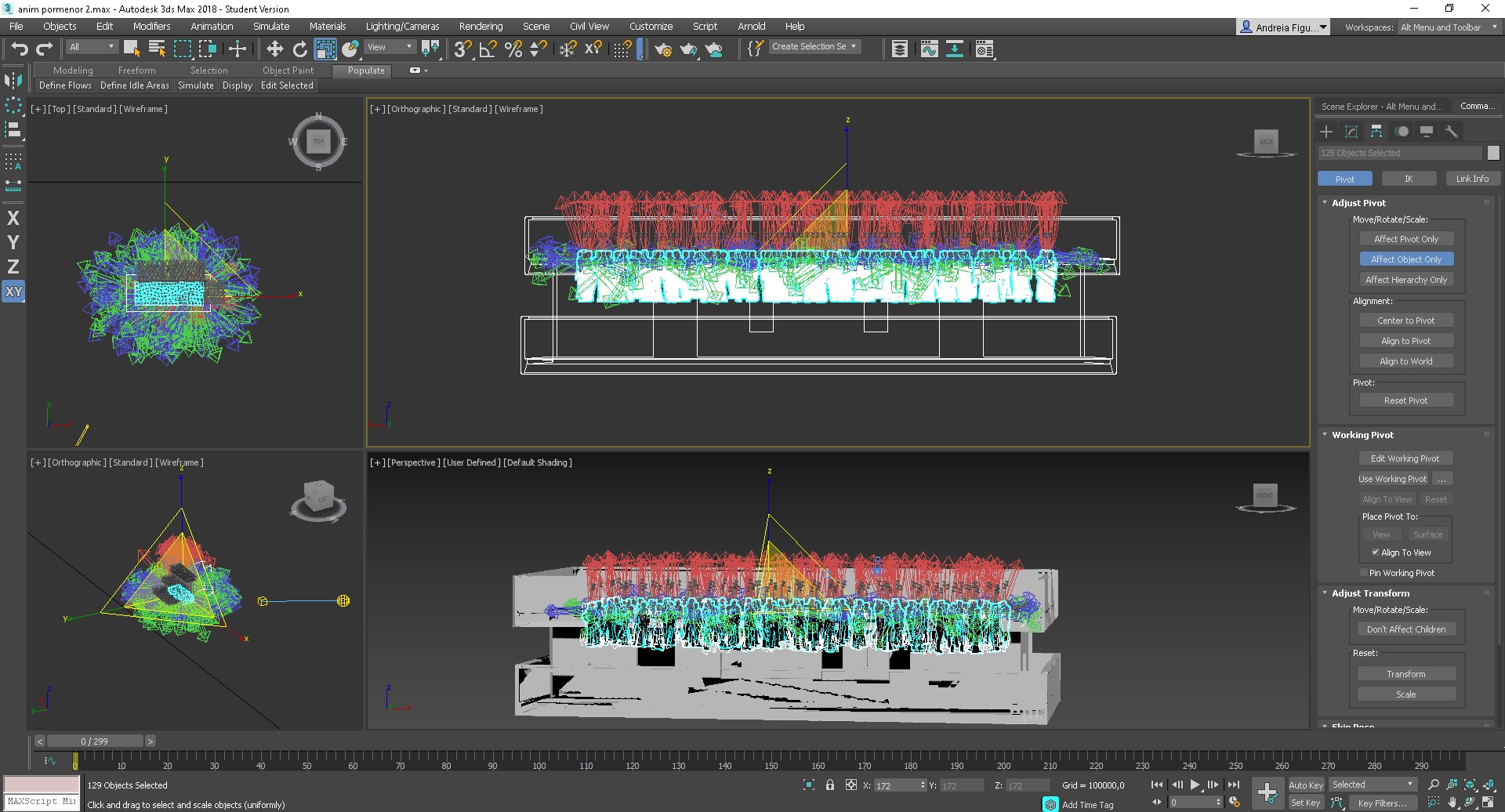Enable the Pin Working Pivot checkbox
Image resolution: width=1505 pixels, height=812 pixels.
(x=1364, y=573)
